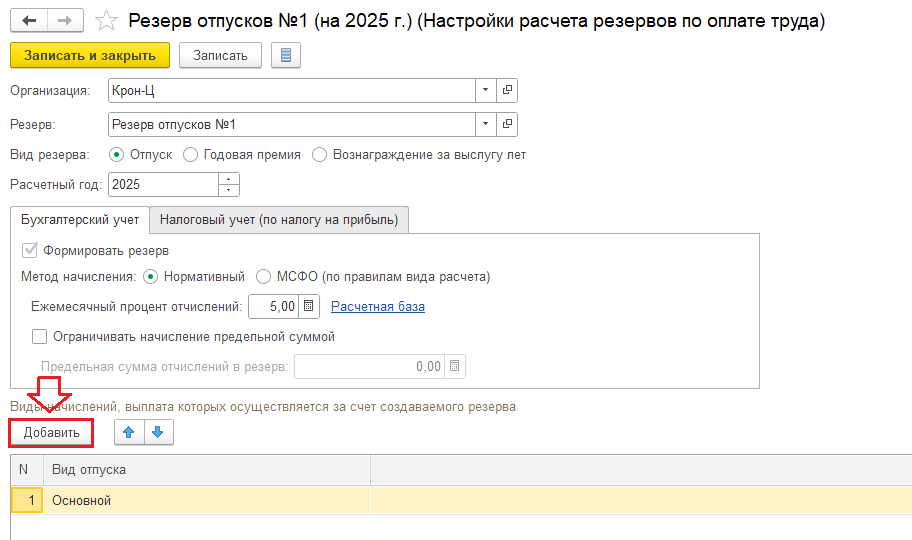Switch to Бухгалтерский учет tab
The height and width of the screenshot is (540, 912).
coord(80,220)
